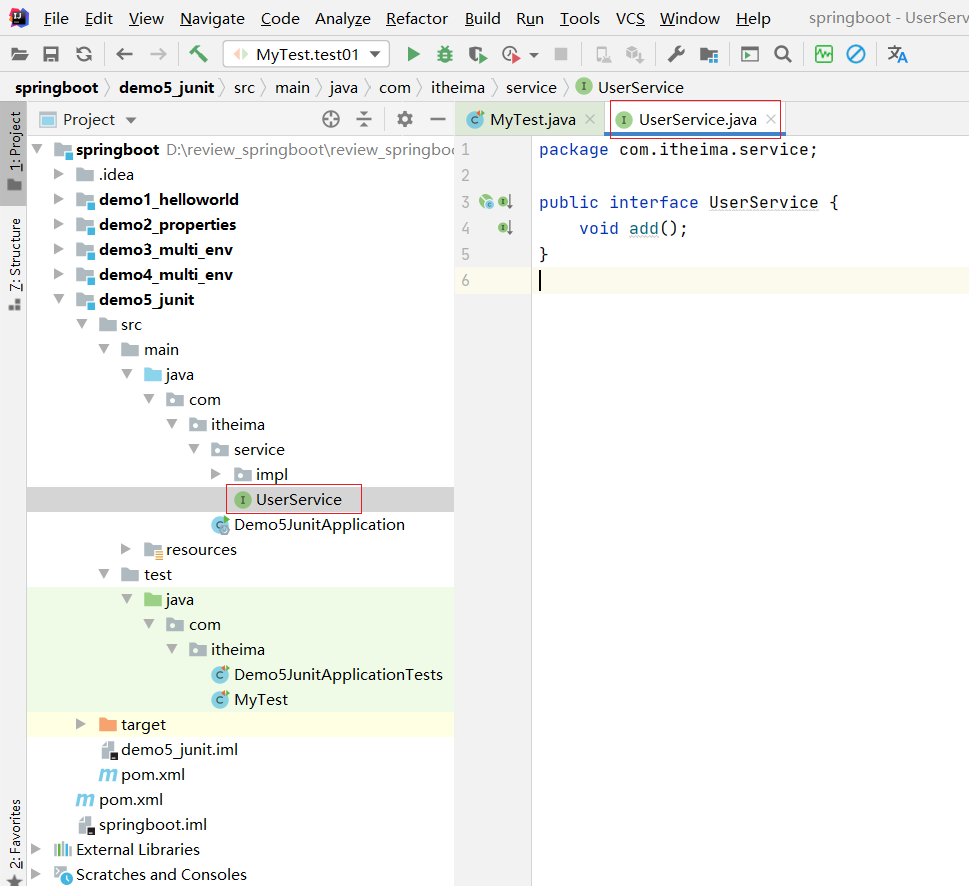This screenshot has height=886, width=969.
Task: Select Demo5JunitApplication in project tree
Action: point(319,524)
